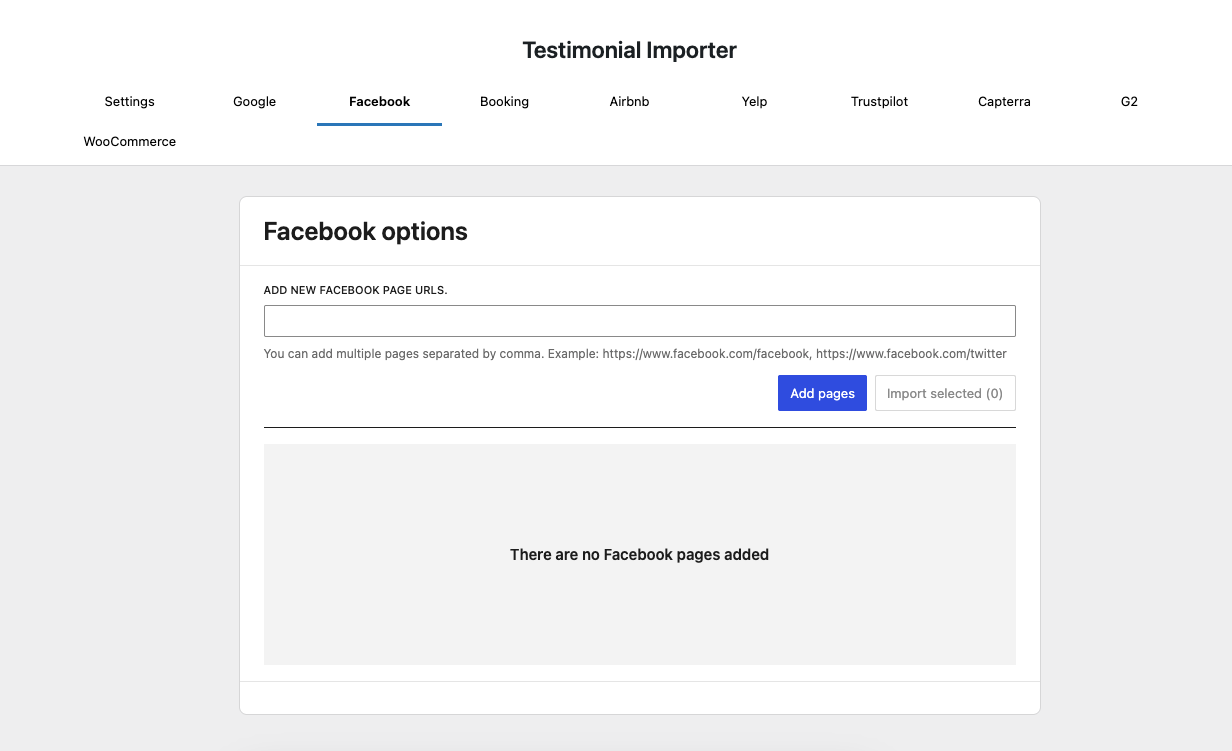Click the Testimonial Importer title
Image resolution: width=1232 pixels, height=751 pixels.
630,50
